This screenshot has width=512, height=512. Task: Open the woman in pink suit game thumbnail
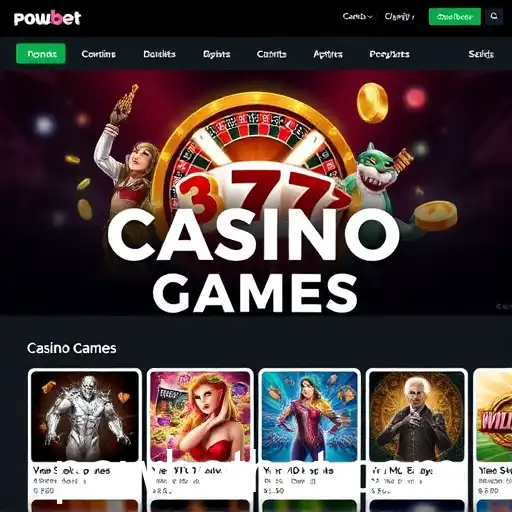click(x=310, y=416)
